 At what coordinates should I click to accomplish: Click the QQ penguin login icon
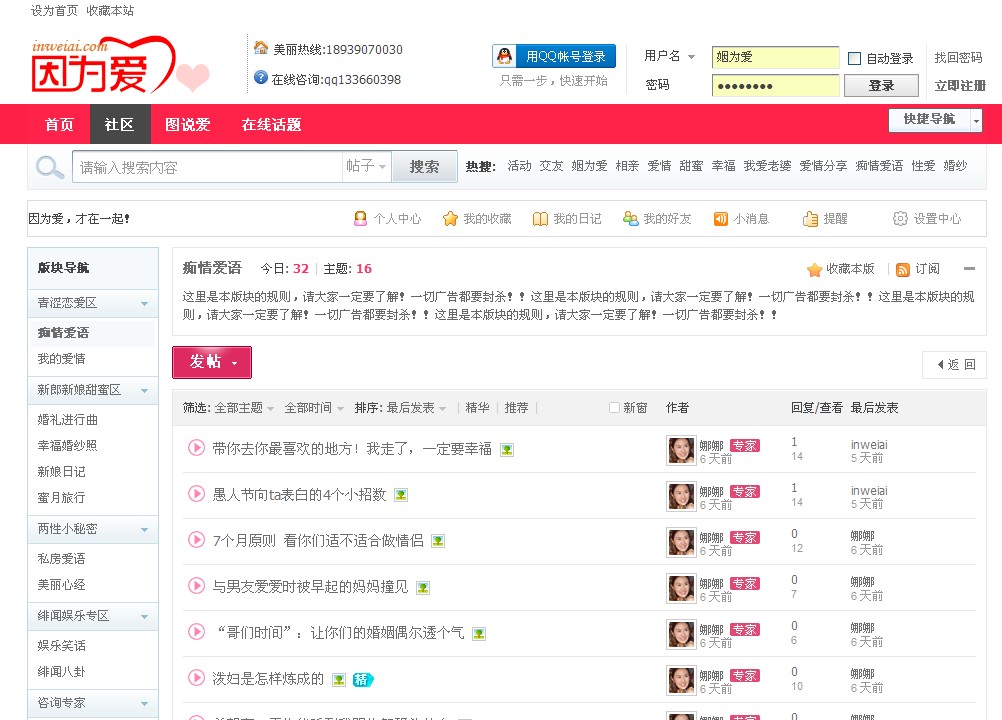coord(505,56)
